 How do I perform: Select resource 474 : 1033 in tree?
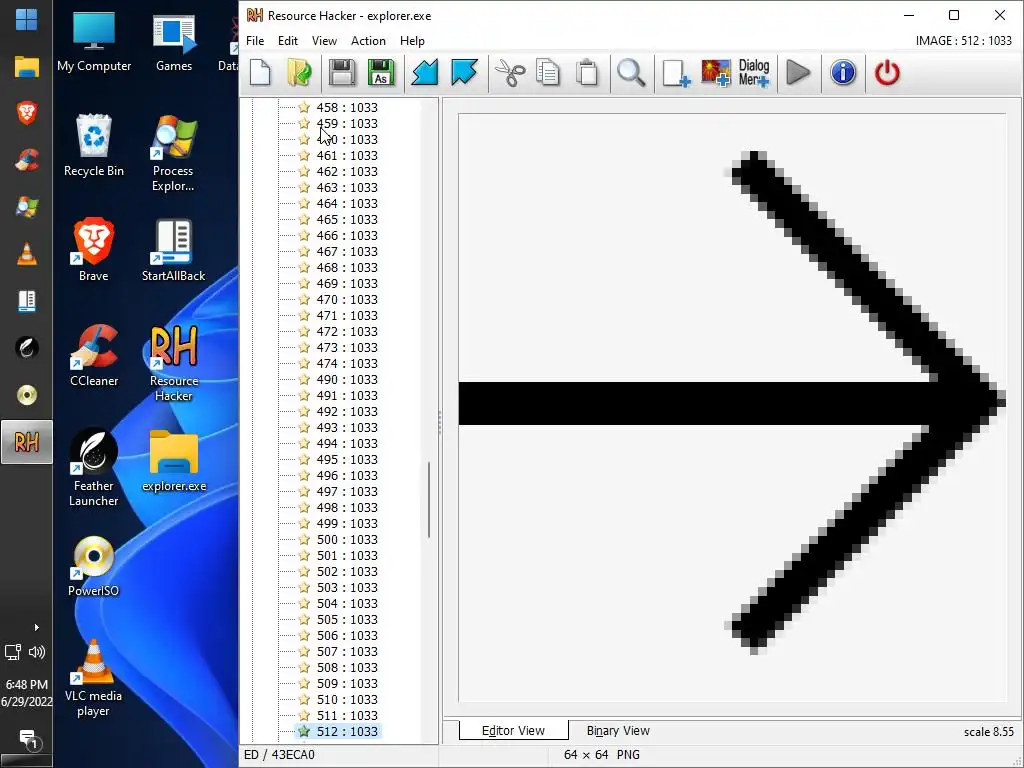[x=347, y=363]
